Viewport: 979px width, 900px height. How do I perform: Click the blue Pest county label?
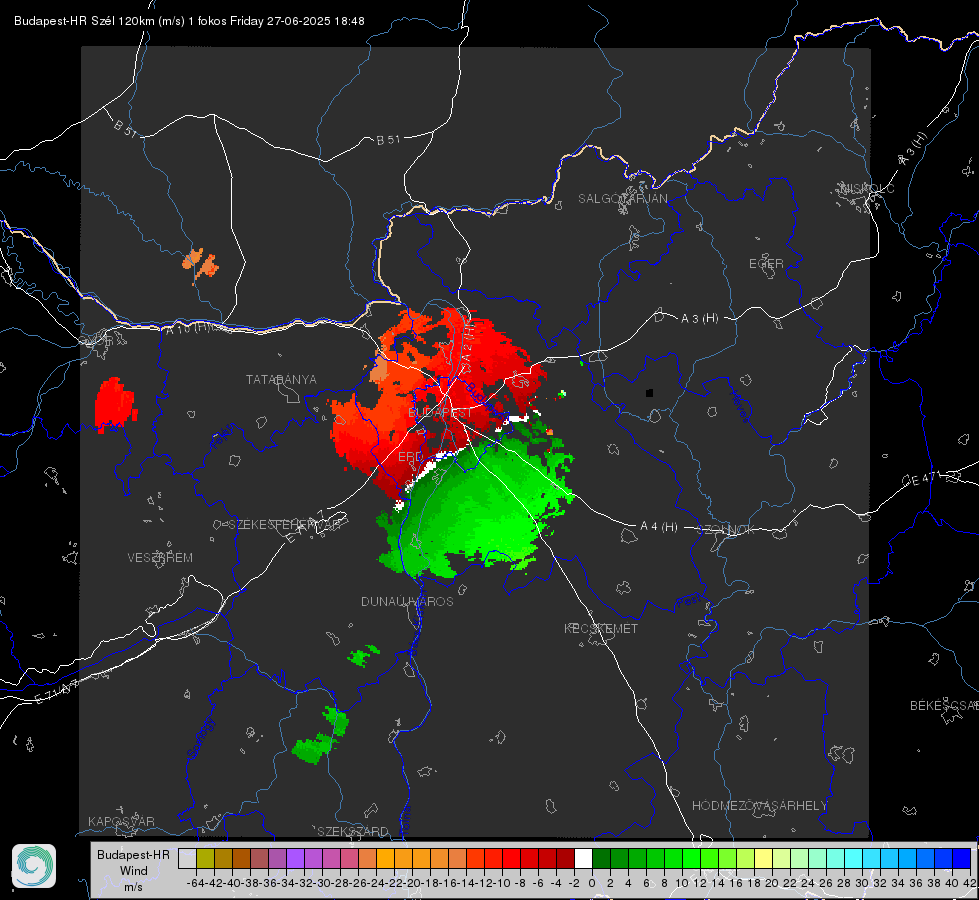pos(688,601)
